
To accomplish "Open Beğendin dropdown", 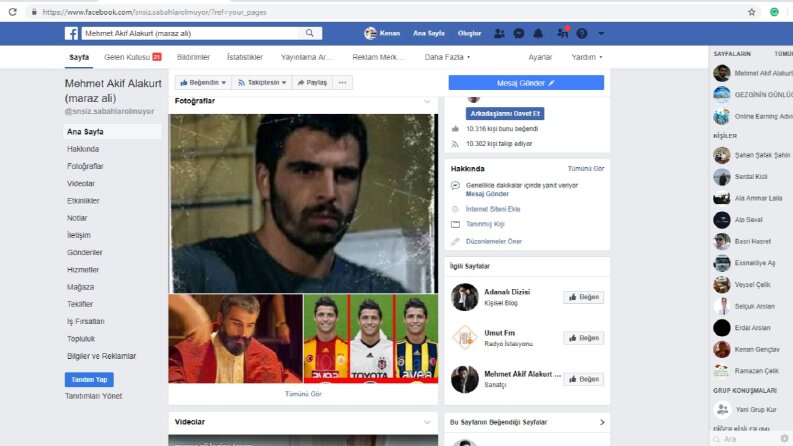I will [203, 82].
